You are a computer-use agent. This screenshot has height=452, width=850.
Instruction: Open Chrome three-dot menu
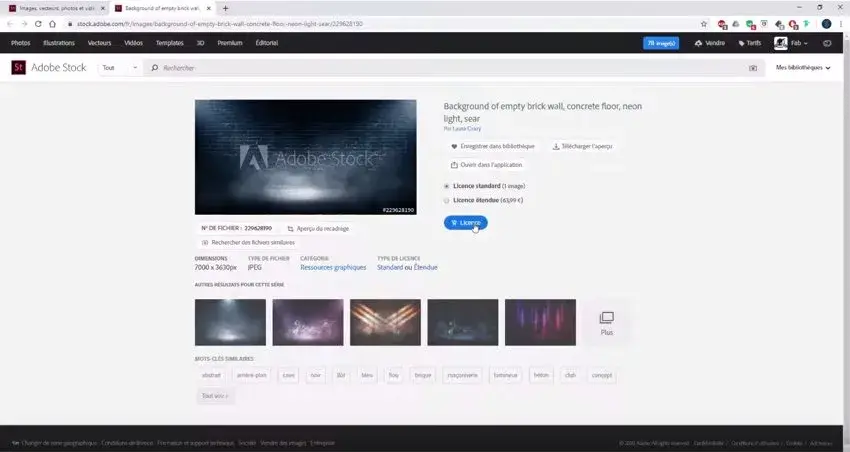tap(842, 24)
